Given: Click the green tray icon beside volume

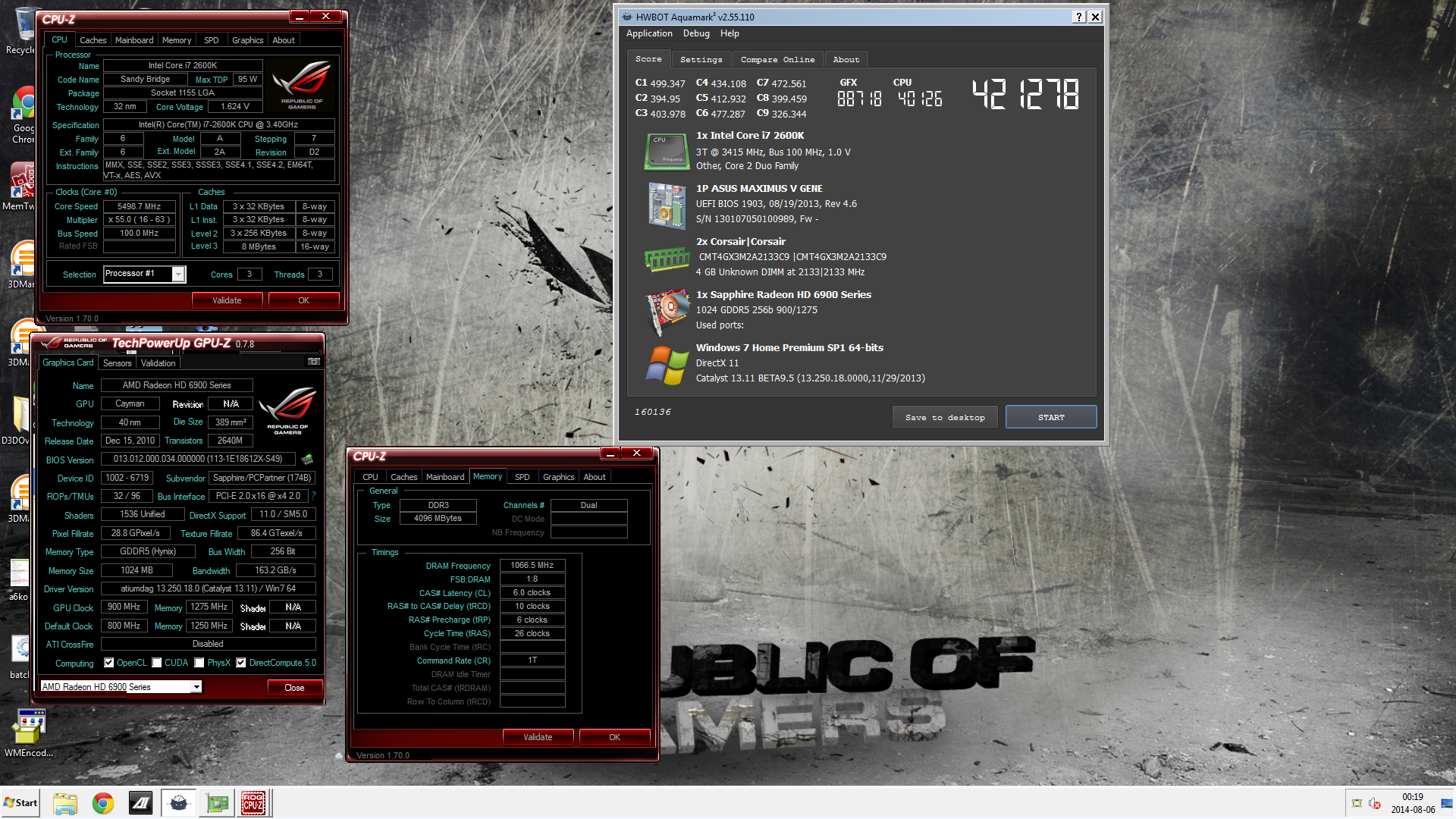Looking at the screenshot, I should tap(1357, 804).
